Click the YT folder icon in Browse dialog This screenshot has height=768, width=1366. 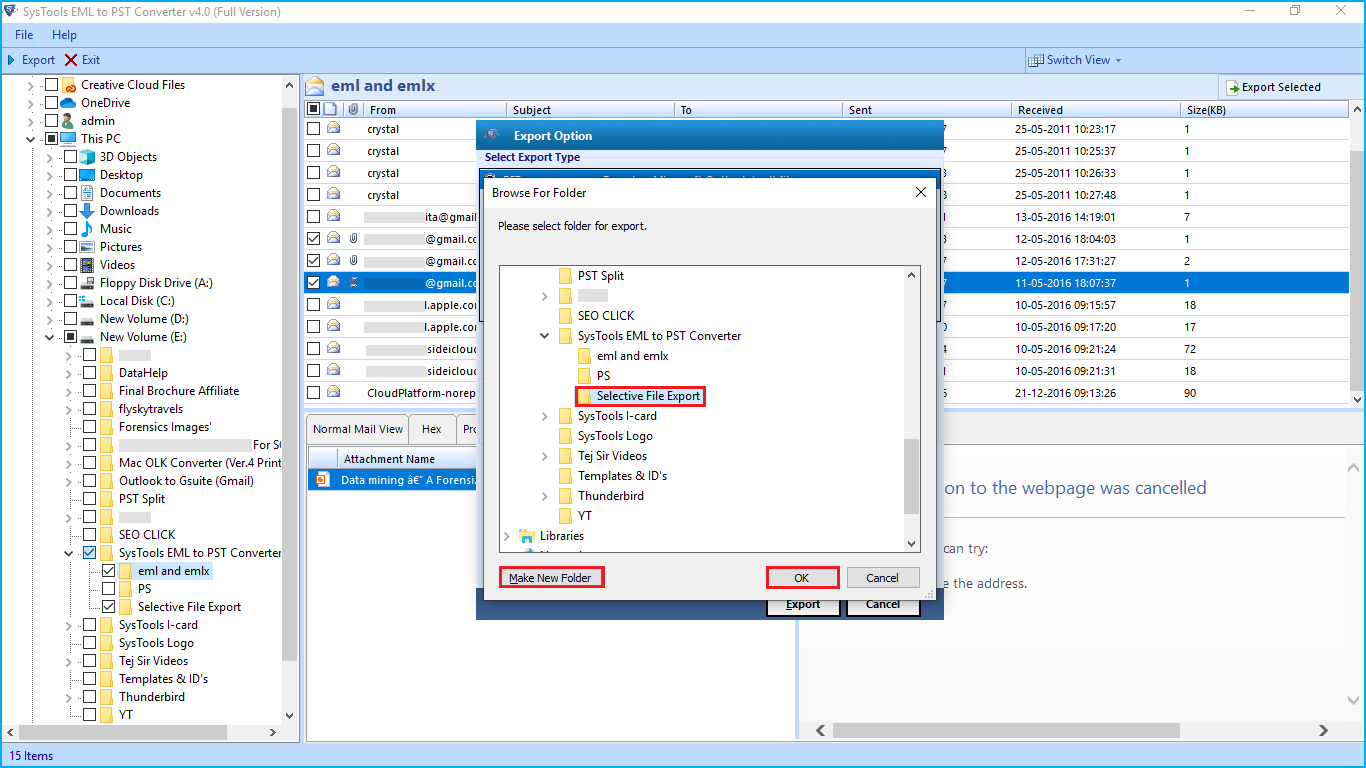tap(565, 516)
